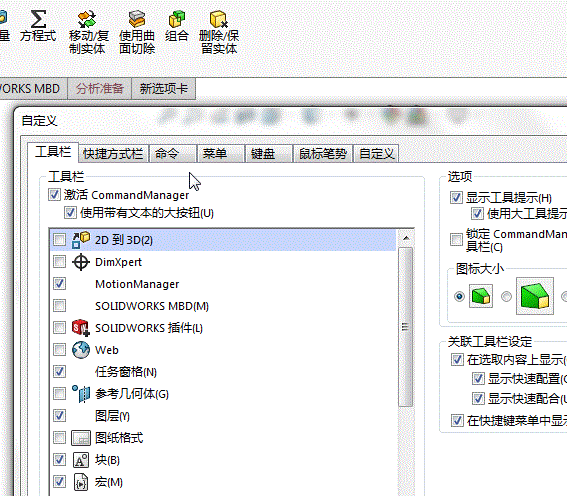567x496 pixels.
Task: Enable the DimXpert toolbar checkbox
Action: click(59, 262)
